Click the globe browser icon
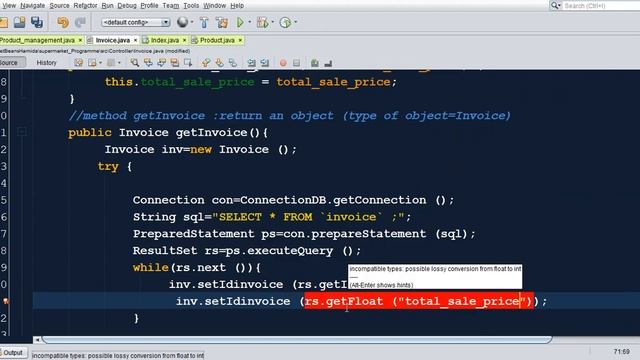640x360 pixels. point(182,22)
